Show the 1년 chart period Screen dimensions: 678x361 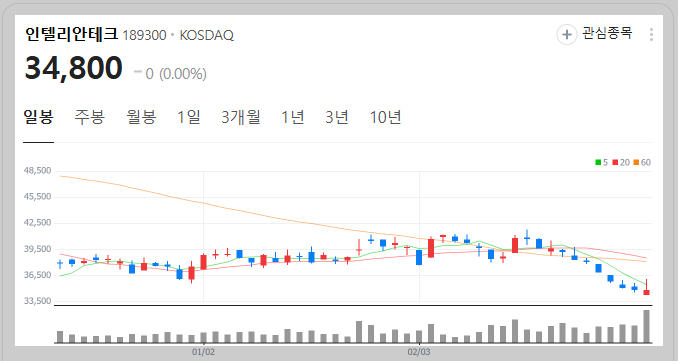(x=293, y=117)
